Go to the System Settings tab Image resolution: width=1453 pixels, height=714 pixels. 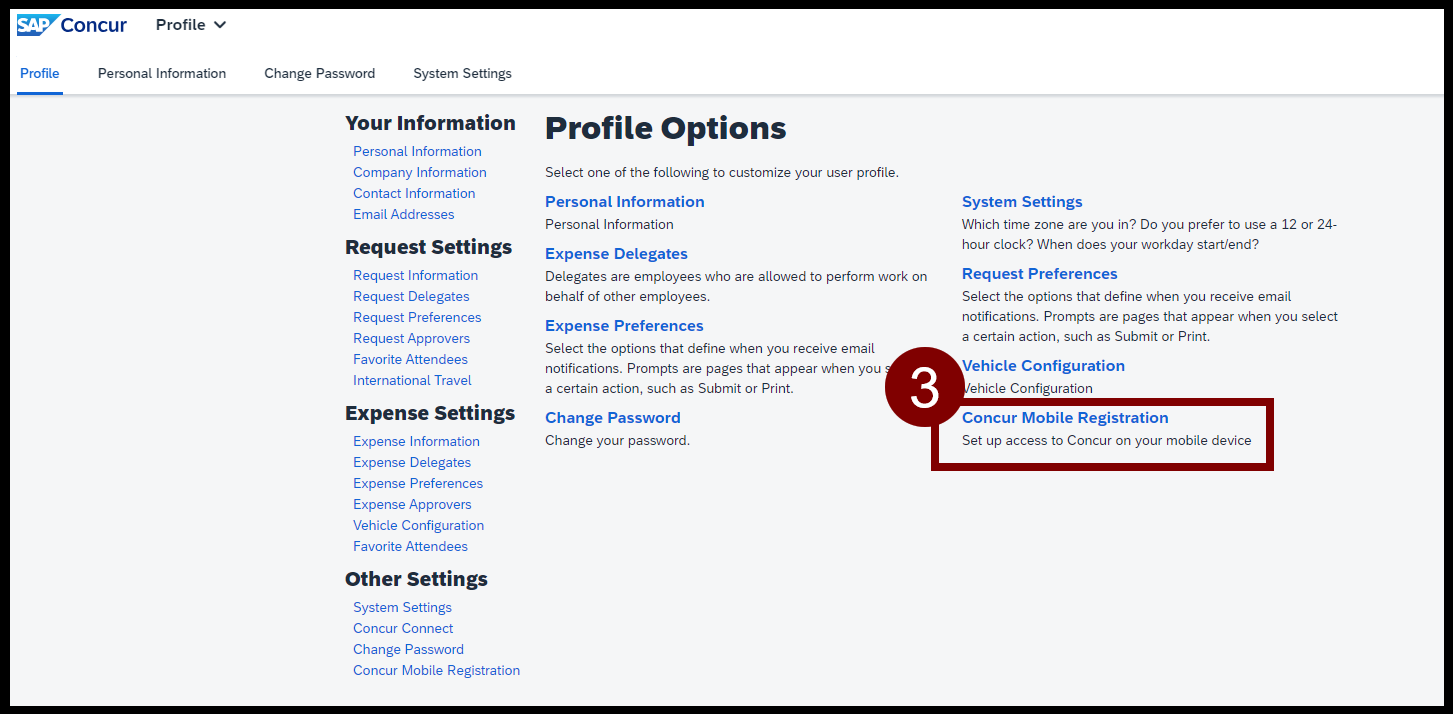(462, 73)
